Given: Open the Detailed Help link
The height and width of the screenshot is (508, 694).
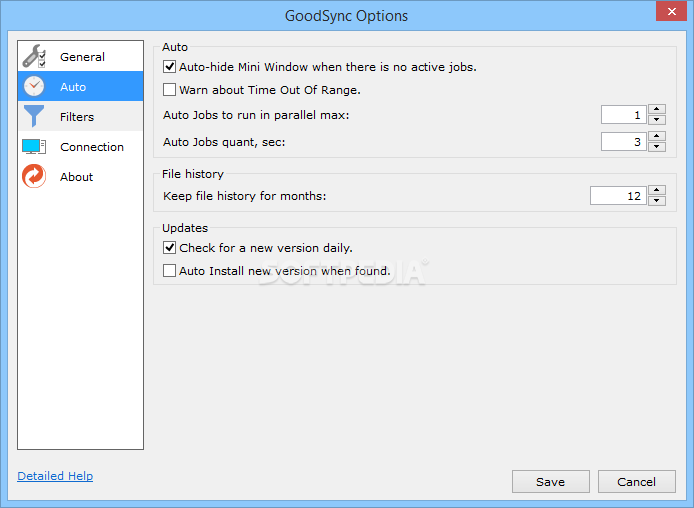Looking at the screenshot, I should pos(55,476).
